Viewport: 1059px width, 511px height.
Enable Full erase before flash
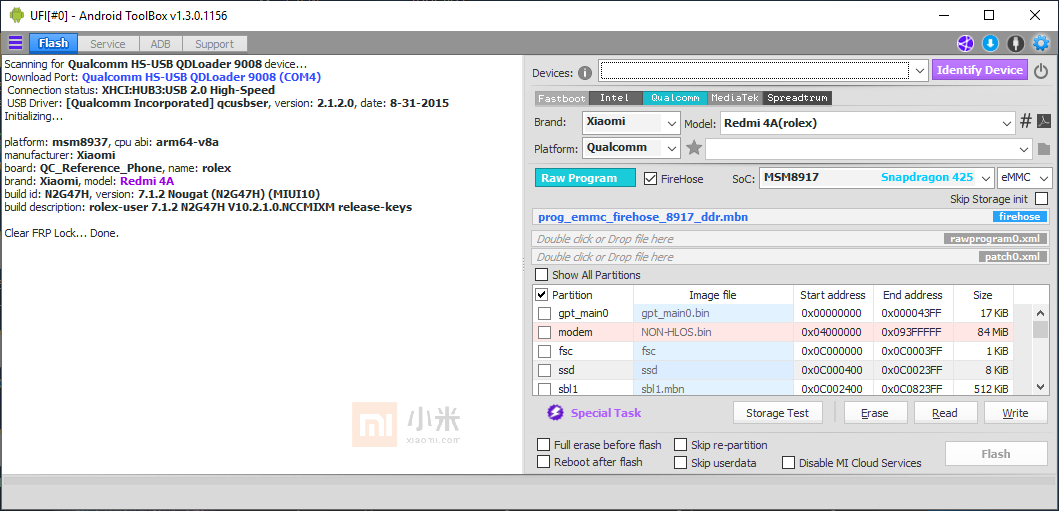(x=543, y=445)
